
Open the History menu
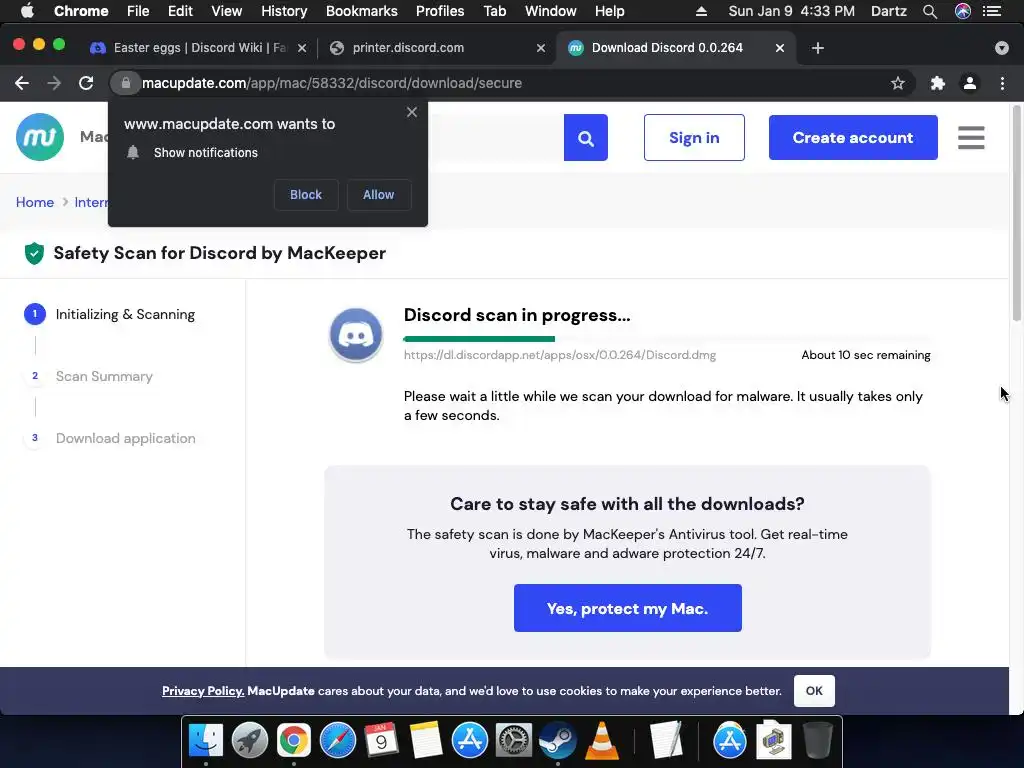click(x=284, y=11)
